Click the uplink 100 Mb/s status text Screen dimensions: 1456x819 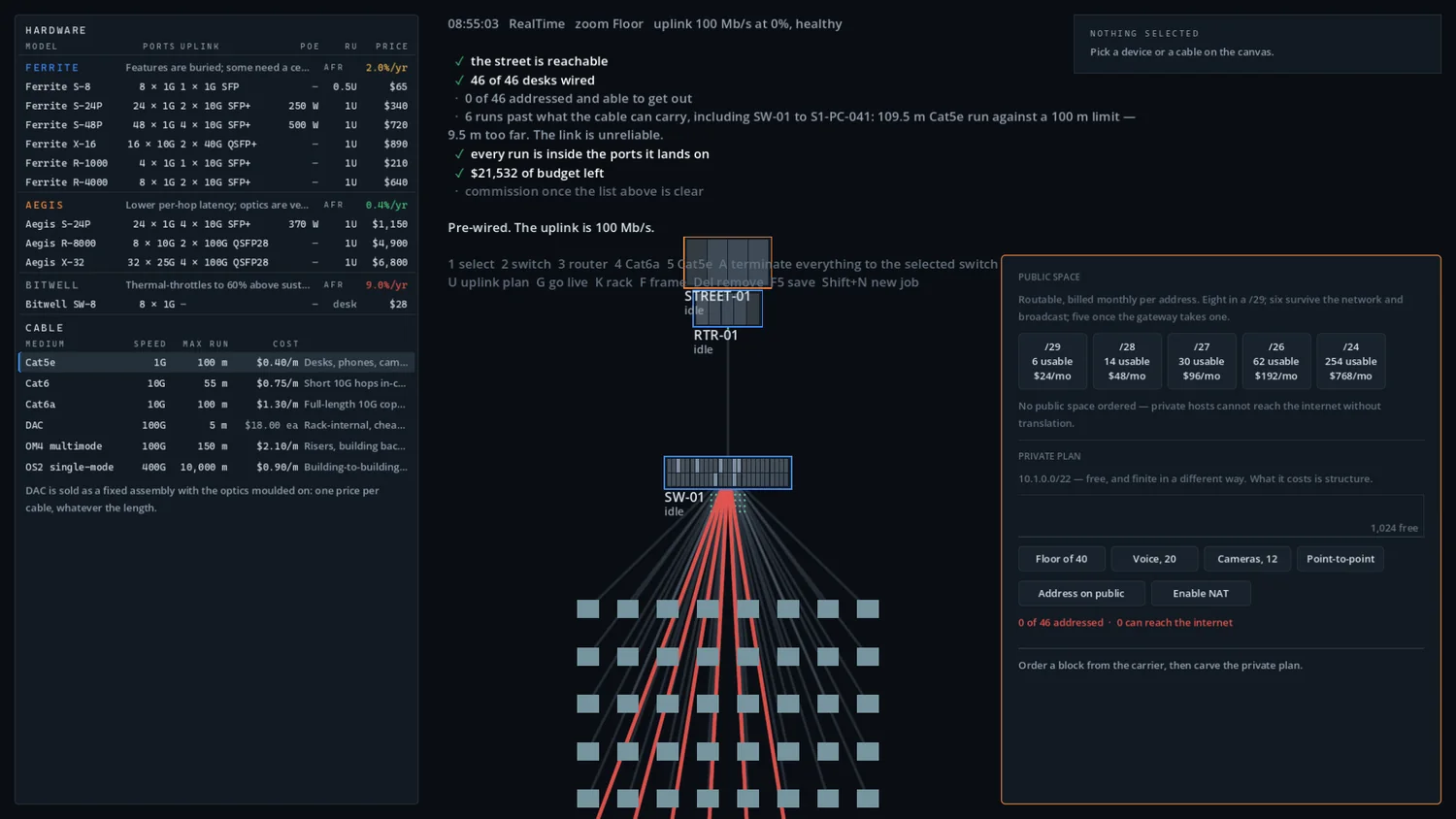pos(747,23)
